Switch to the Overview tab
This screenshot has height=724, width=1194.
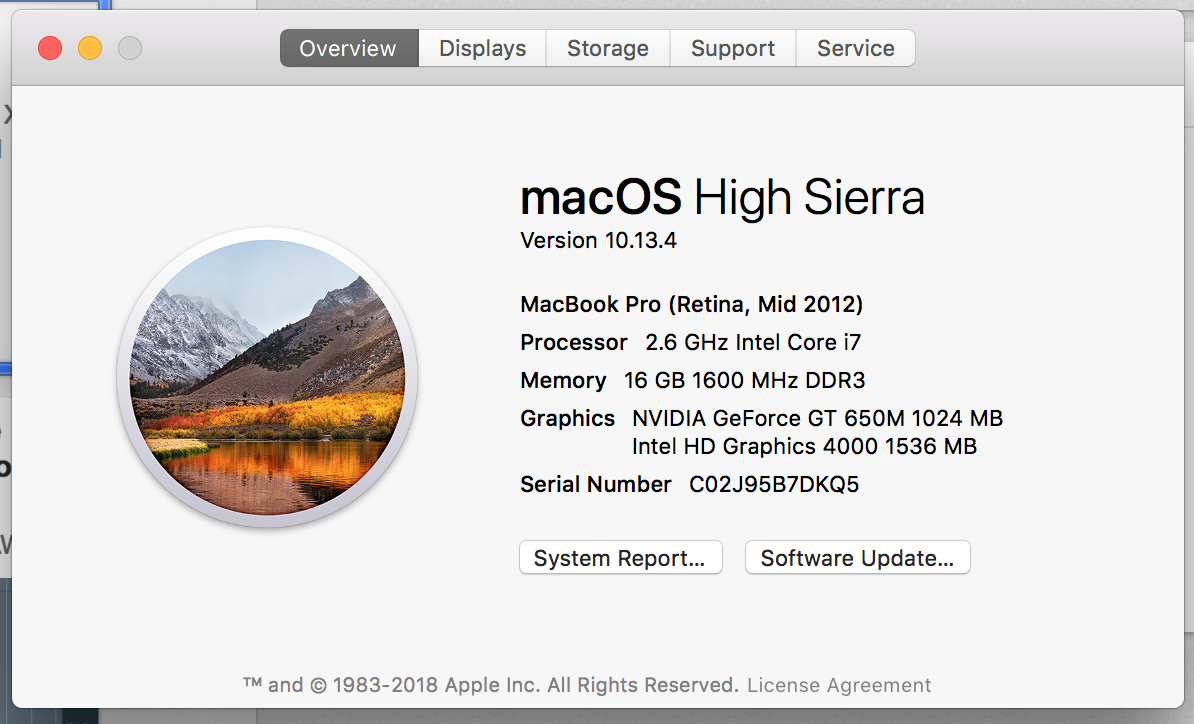(349, 48)
